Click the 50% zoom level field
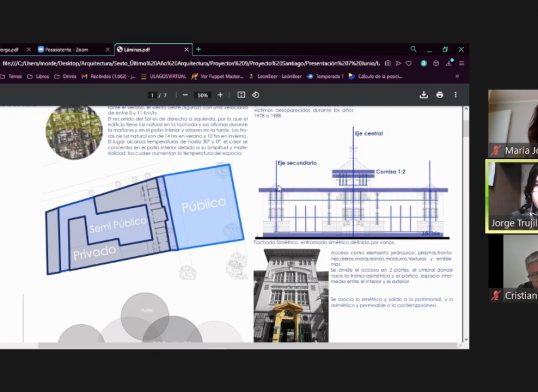The image size is (538, 392). coord(202,95)
